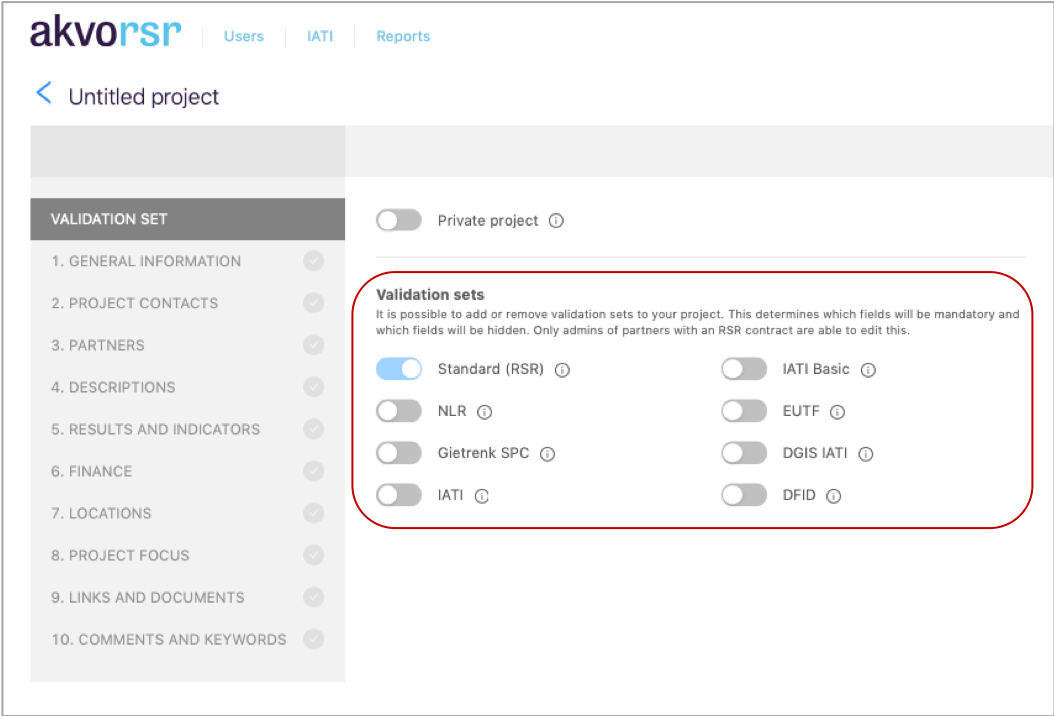Open 10. Comments and Keywords section
Viewport: 1054px width, 716px height.
(188, 639)
